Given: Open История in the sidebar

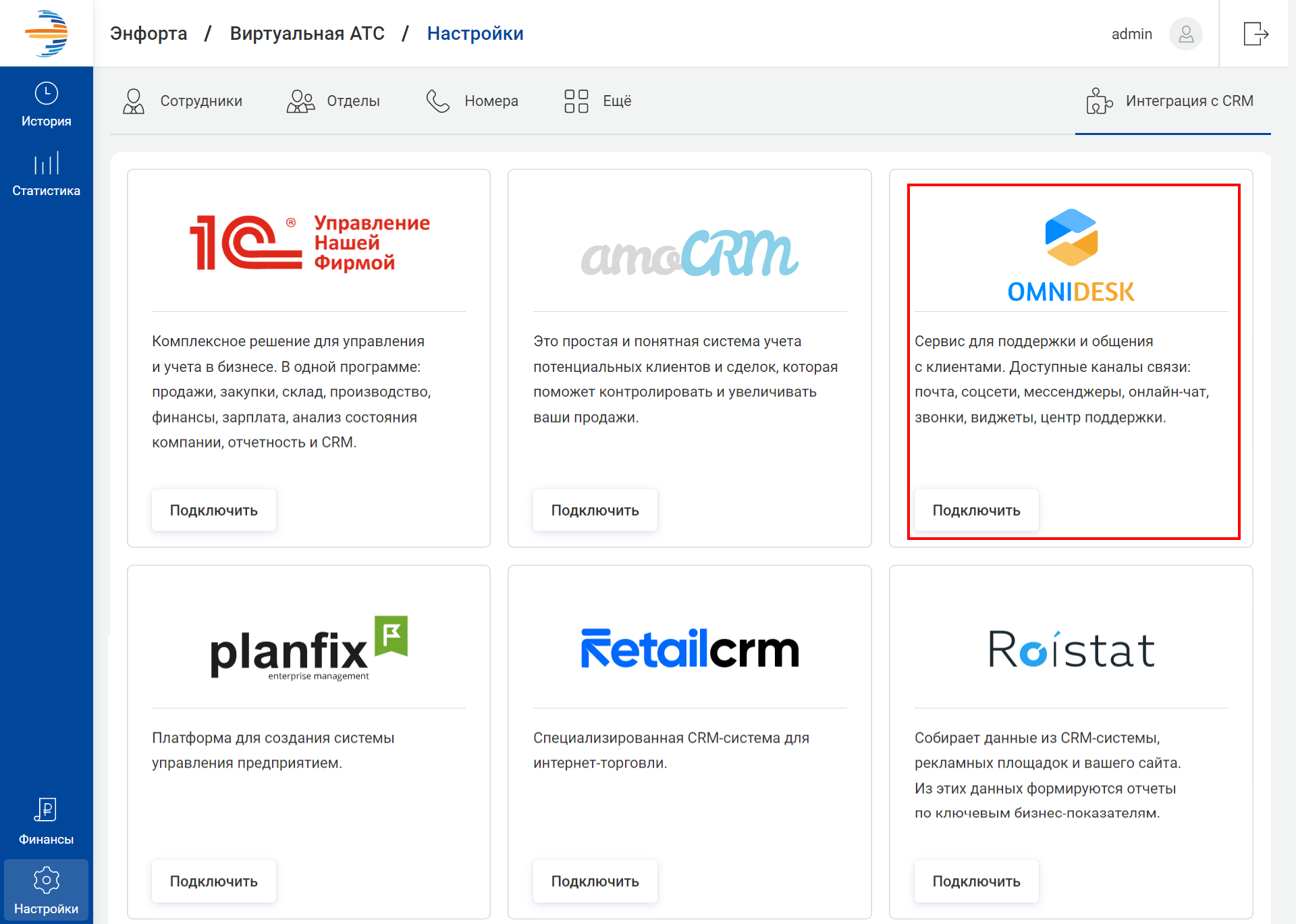Looking at the screenshot, I should (x=46, y=105).
